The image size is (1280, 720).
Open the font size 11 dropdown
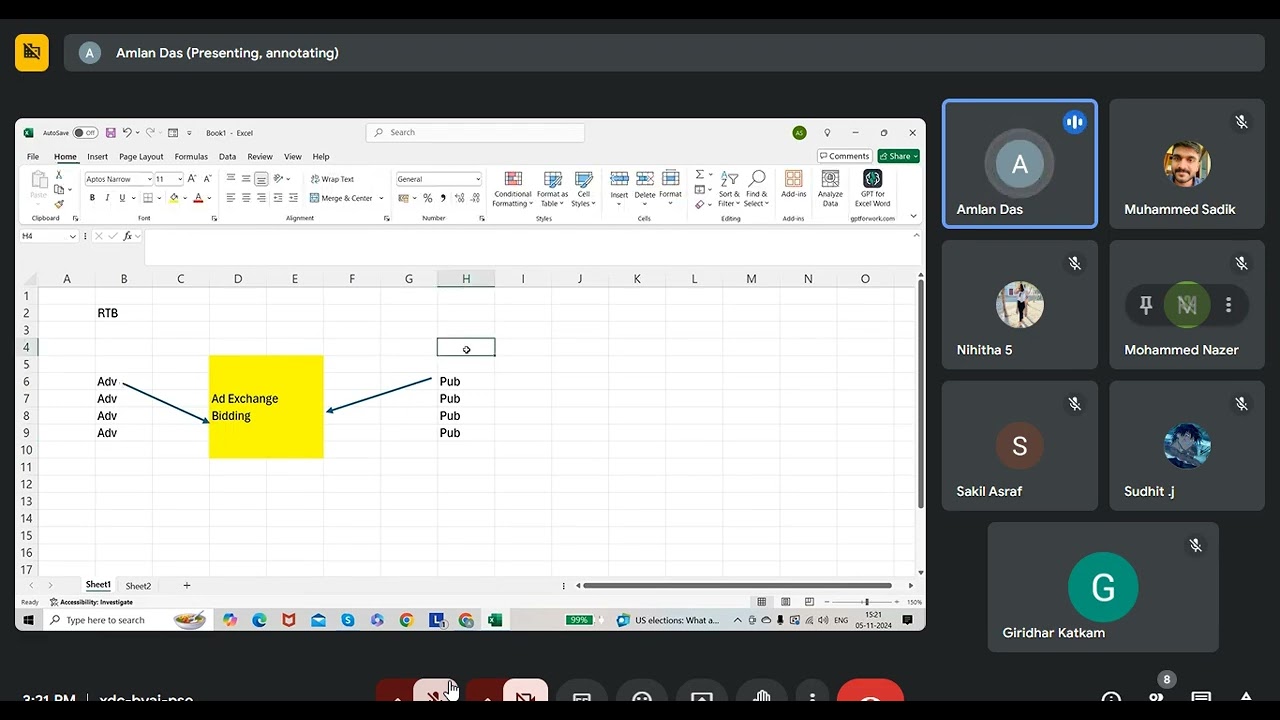180,179
